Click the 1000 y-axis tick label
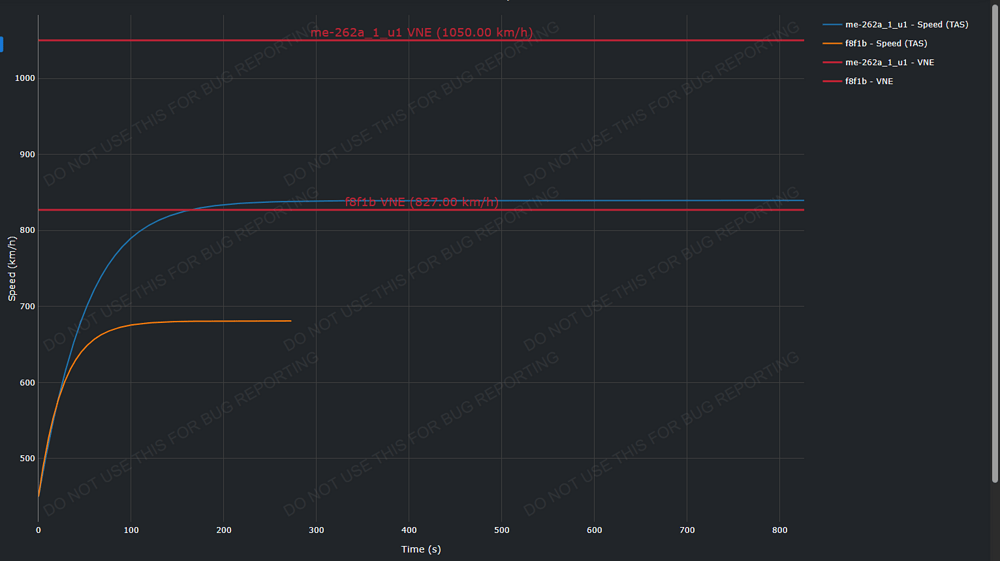The width and height of the screenshot is (1000, 561). point(25,78)
